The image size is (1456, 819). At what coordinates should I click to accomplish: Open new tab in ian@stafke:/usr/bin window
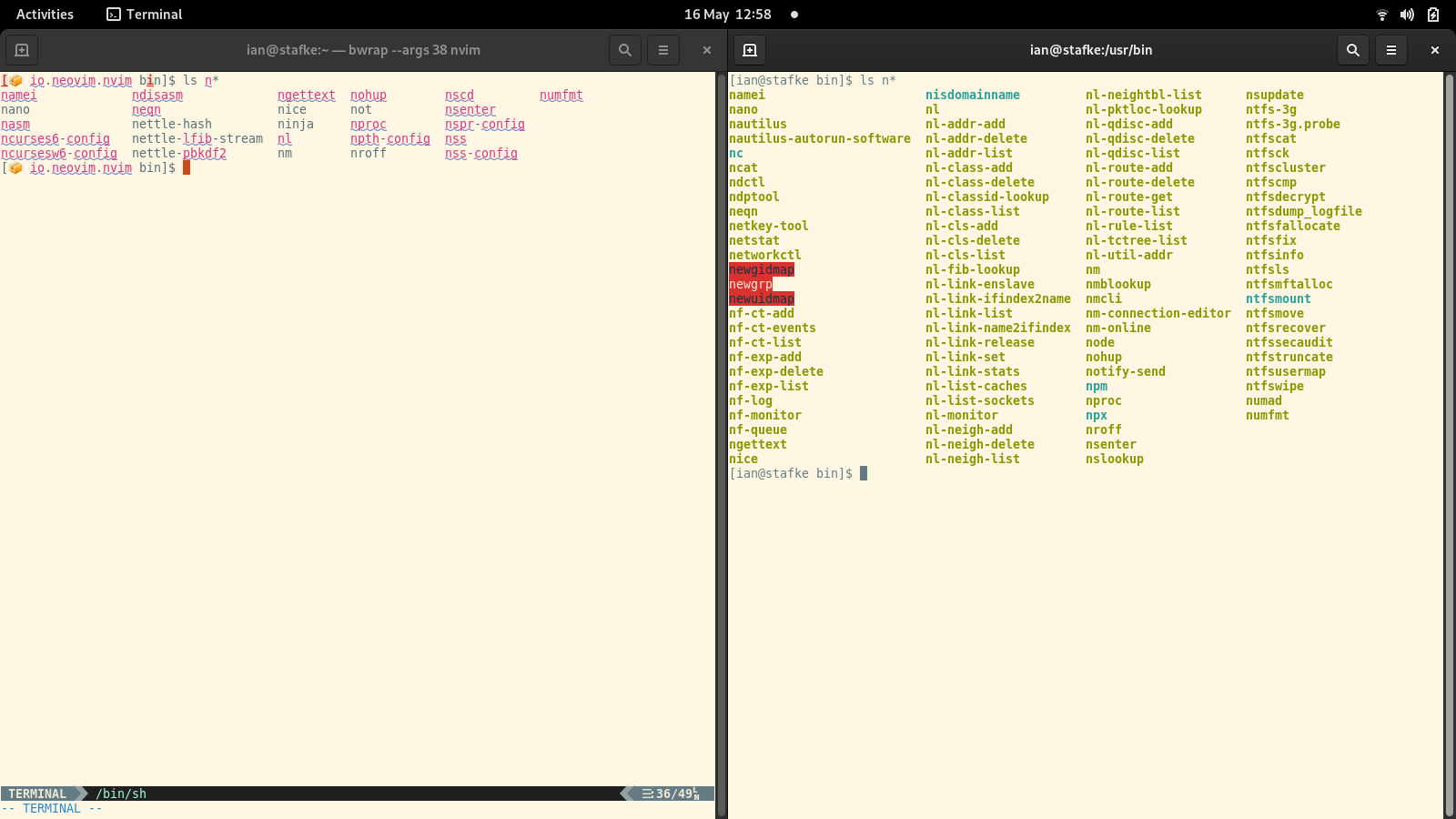pyautogui.click(x=750, y=50)
